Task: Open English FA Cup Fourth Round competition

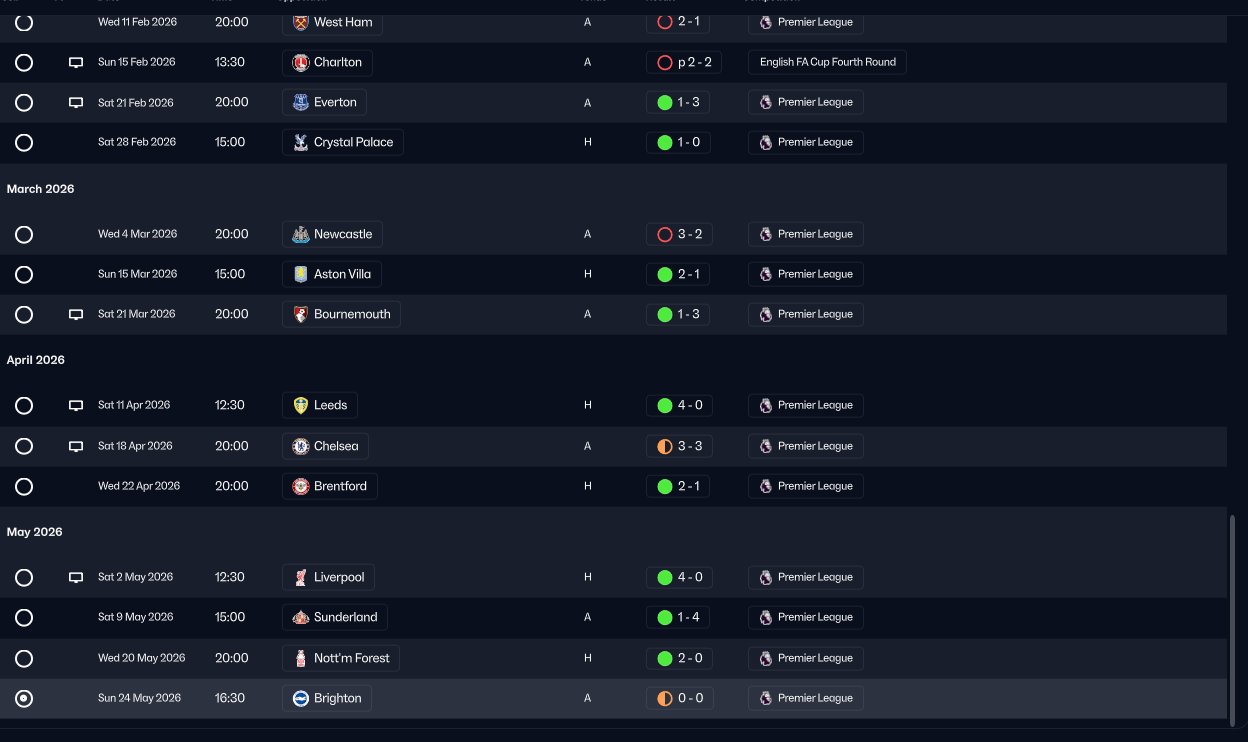Action: (x=827, y=62)
